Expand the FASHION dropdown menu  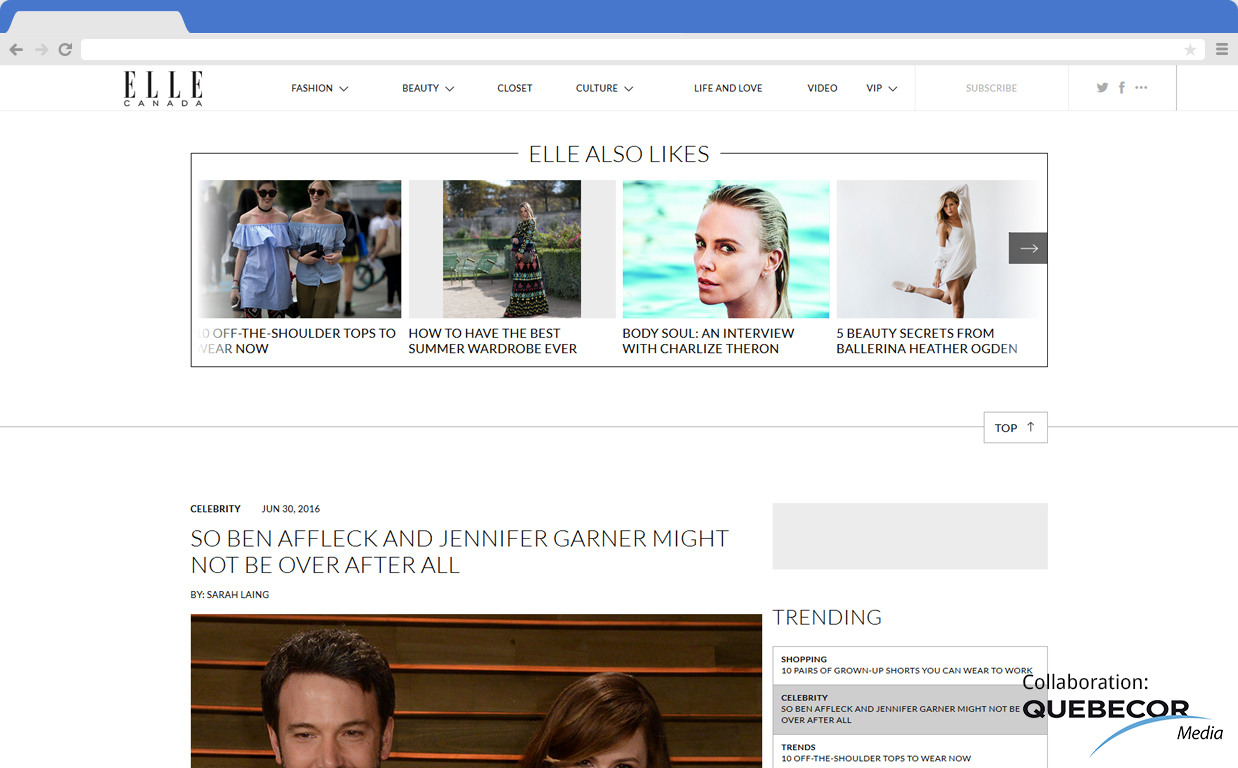(x=319, y=88)
